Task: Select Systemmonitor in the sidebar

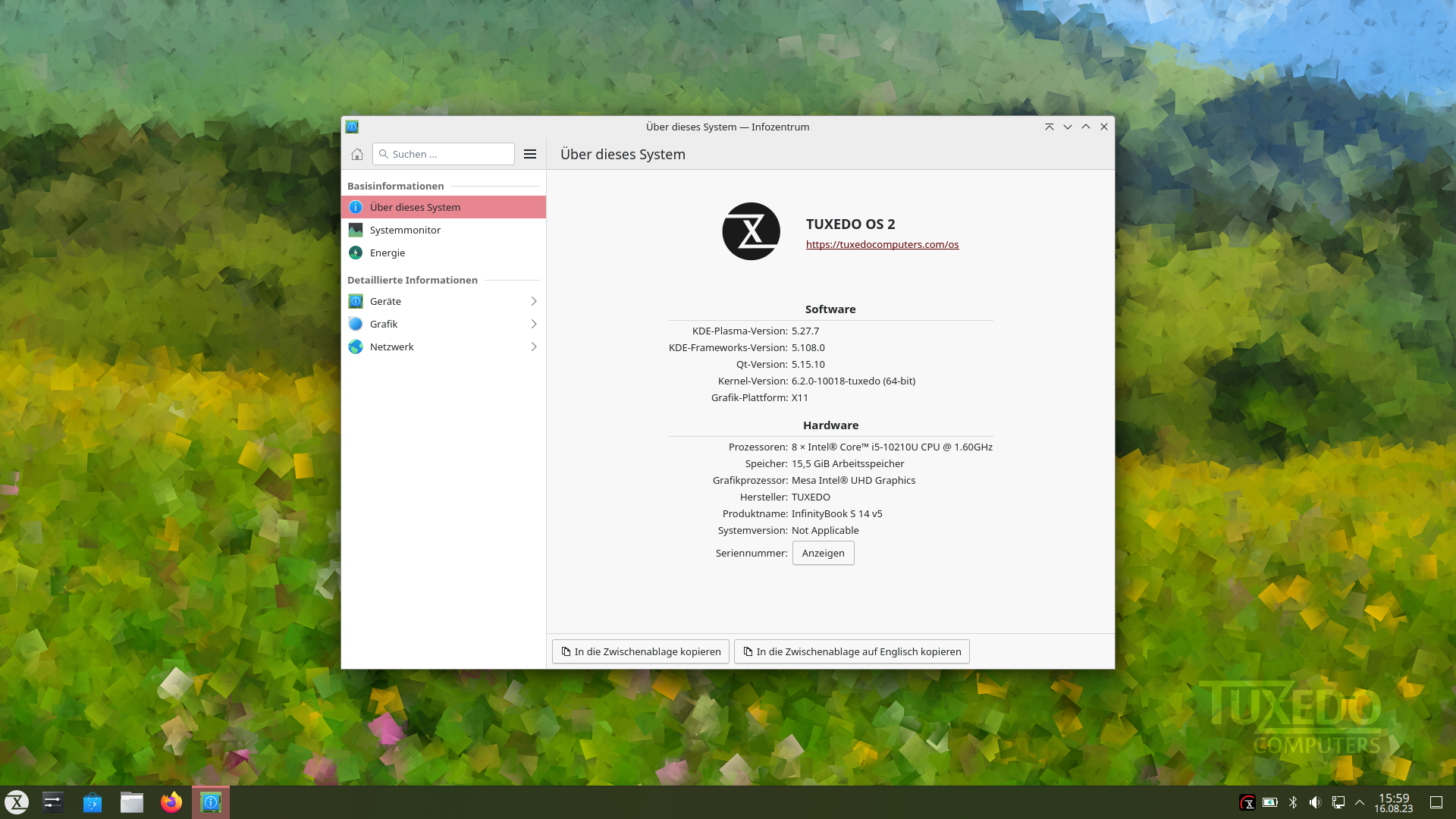Action: pyautogui.click(x=406, y=230)
